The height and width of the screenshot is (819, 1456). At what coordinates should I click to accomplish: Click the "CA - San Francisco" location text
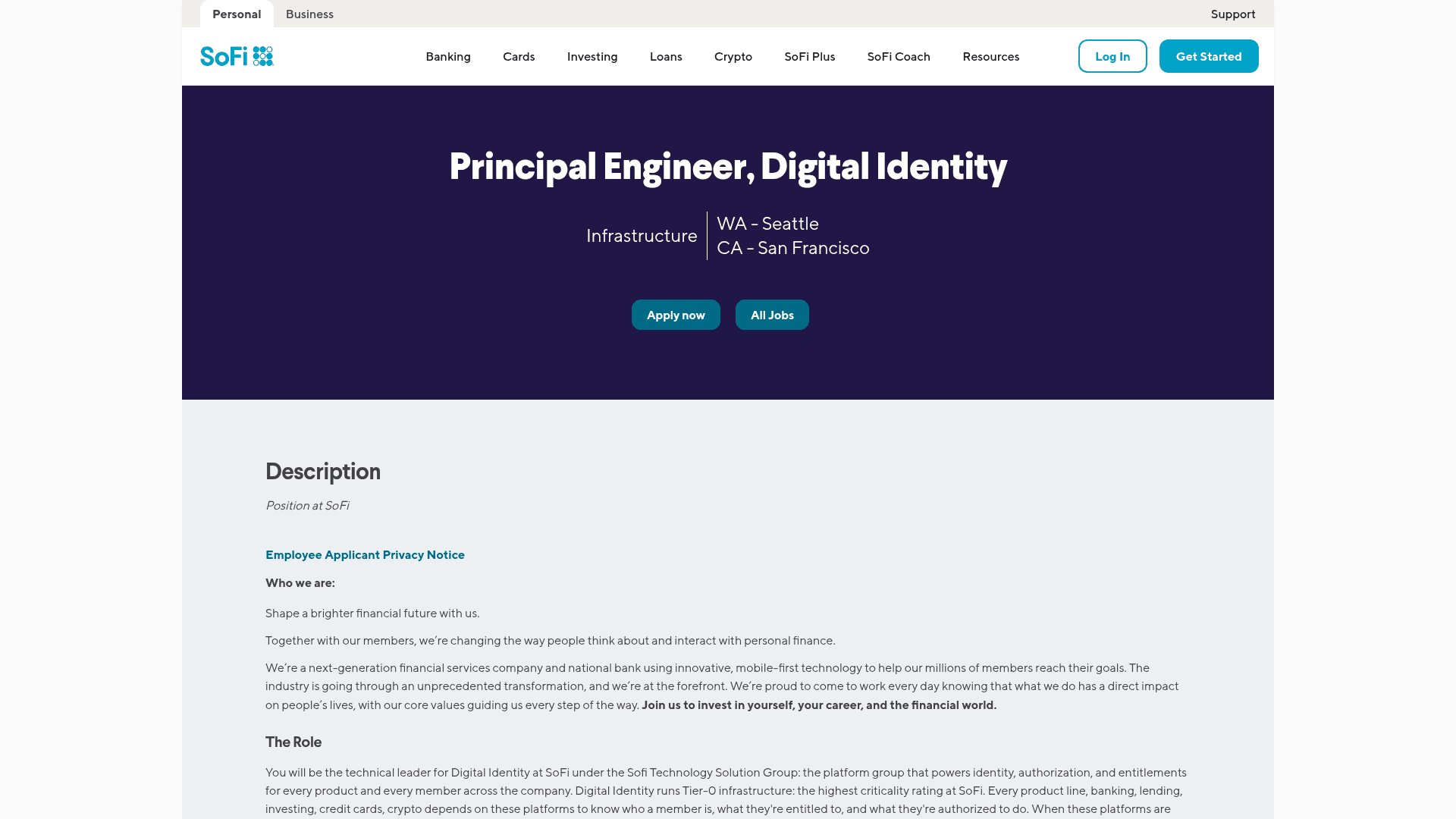[x=793, y=248]
